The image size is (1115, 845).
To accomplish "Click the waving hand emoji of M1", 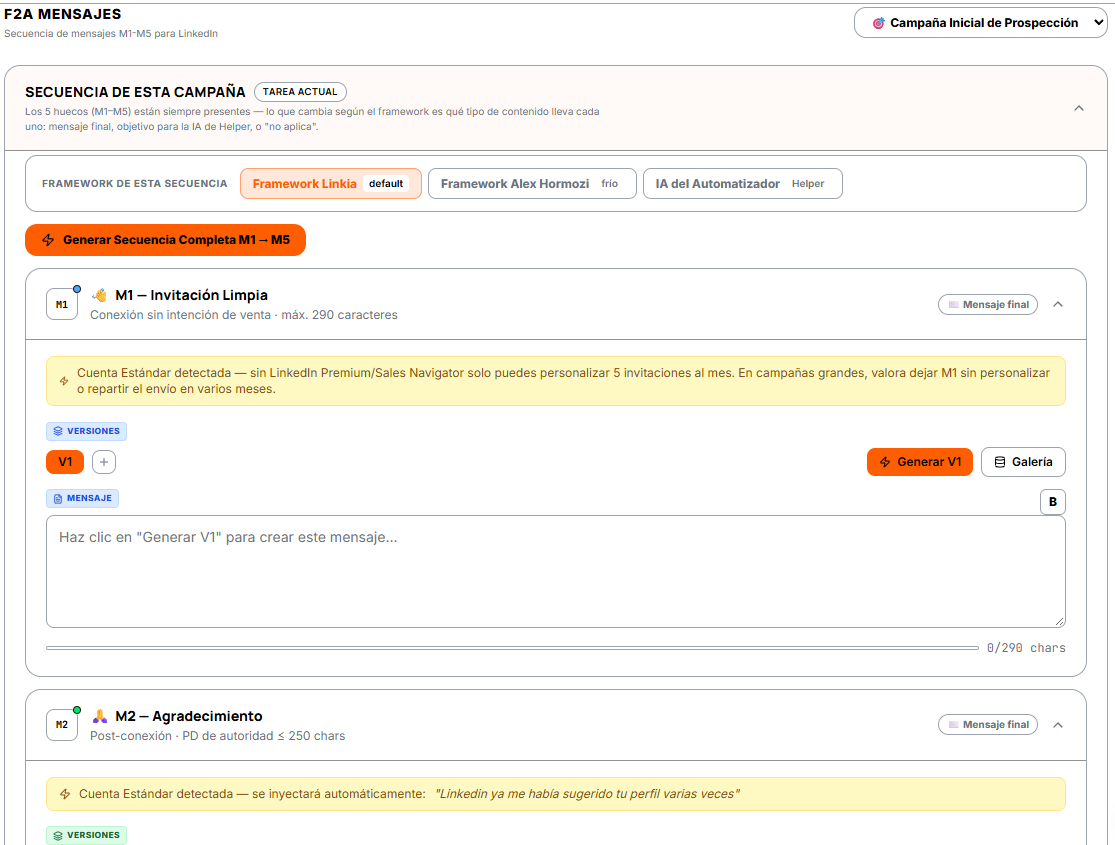I will point(100,295).
